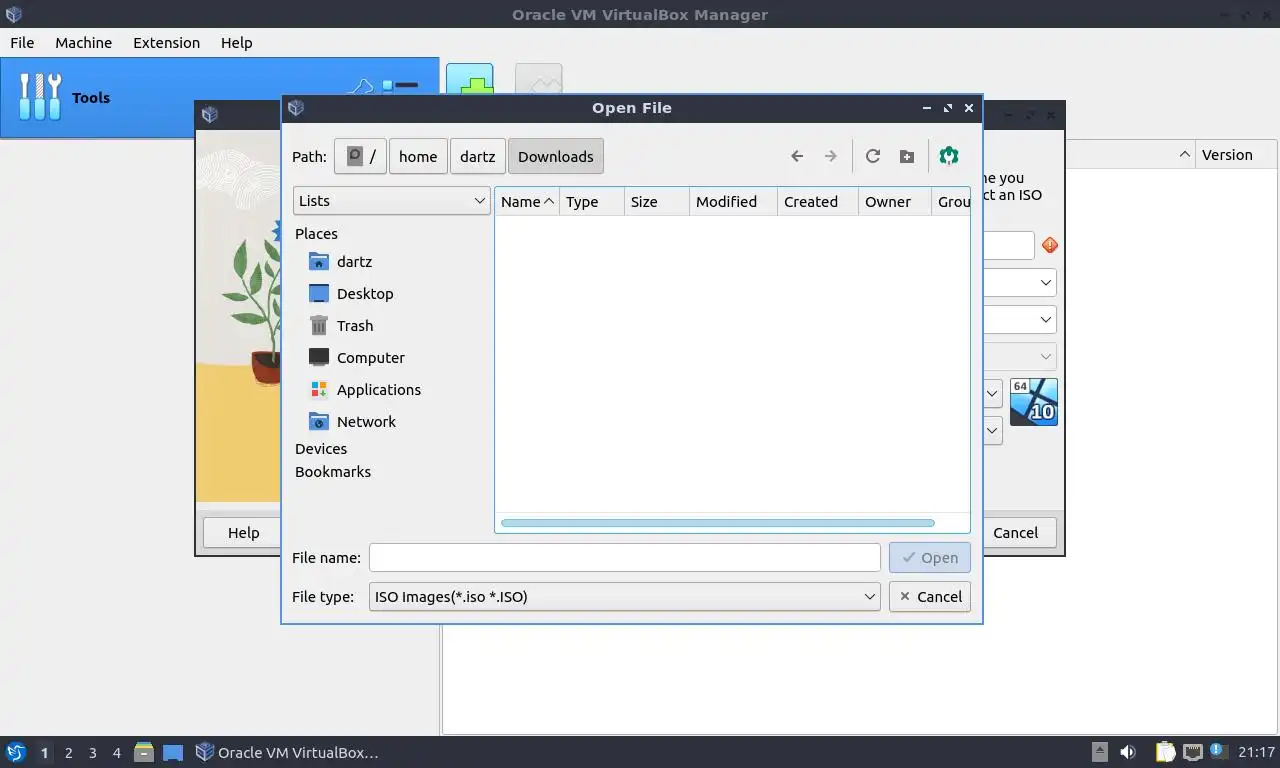Click the Bookmarks section header
1280x768 pixels.
point(333,472)
